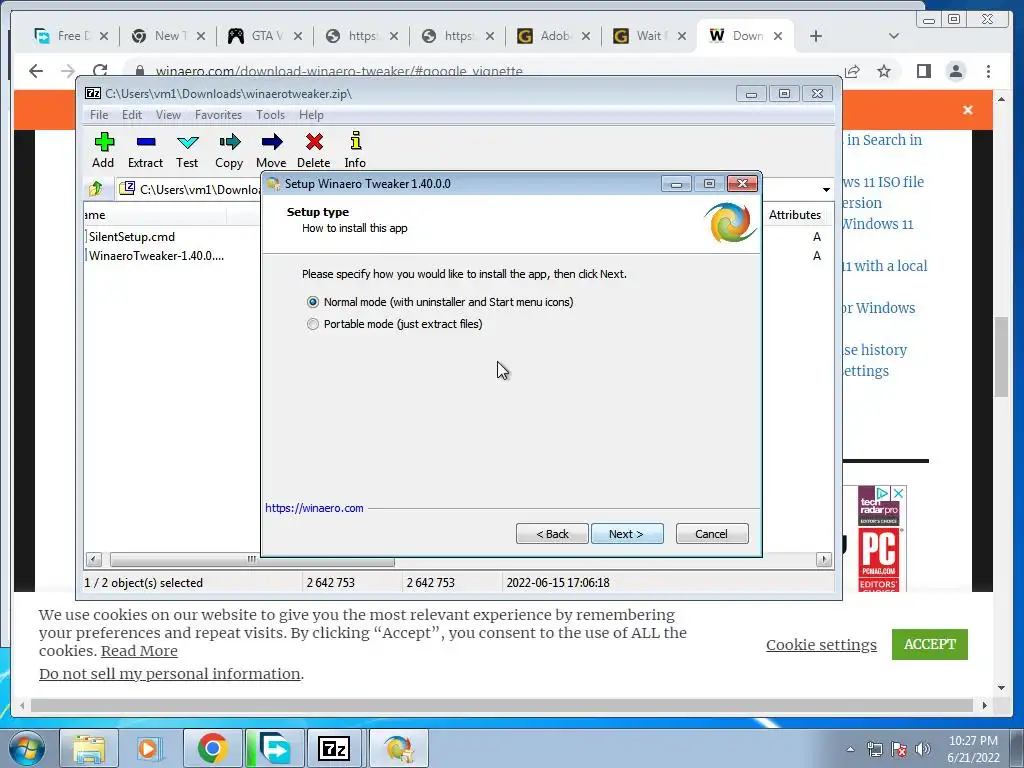The height and width of the screenshot is (768, 1024).
Task: Open the Info tool in 7-Zip
Action: tap(355, 141)
